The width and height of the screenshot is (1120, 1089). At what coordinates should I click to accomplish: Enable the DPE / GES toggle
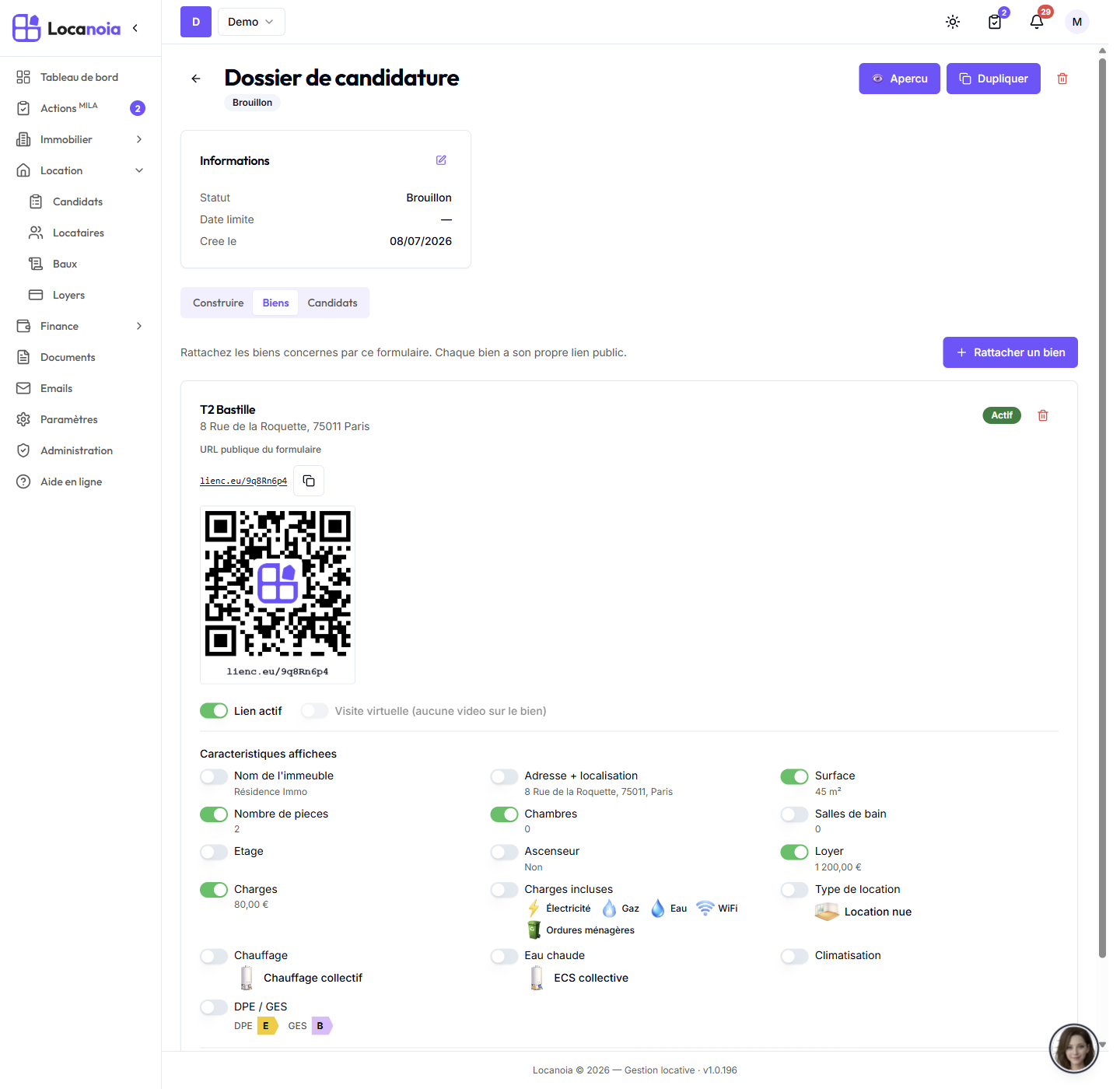coord(214,1007)
